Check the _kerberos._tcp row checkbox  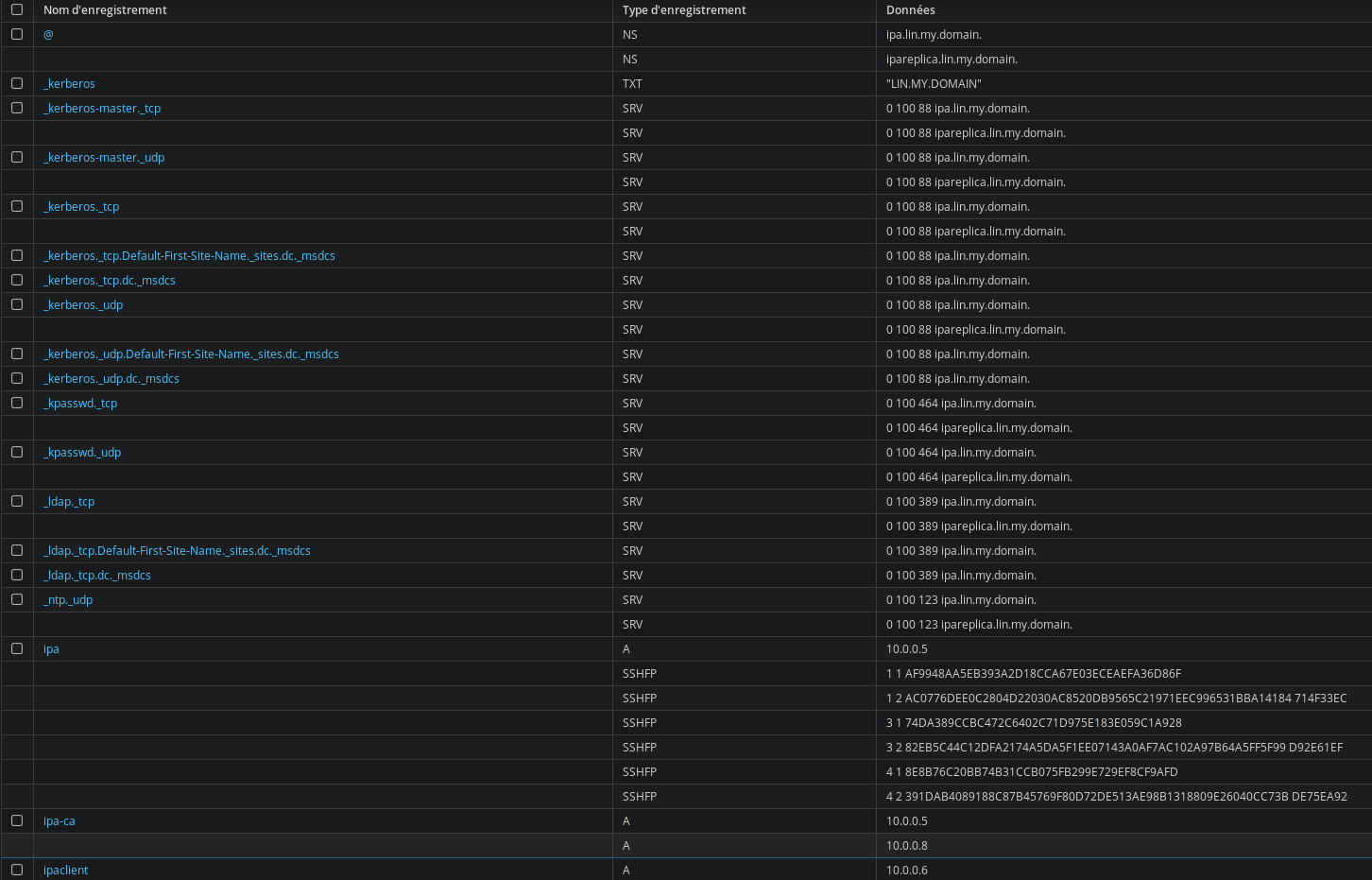(17, 206)
